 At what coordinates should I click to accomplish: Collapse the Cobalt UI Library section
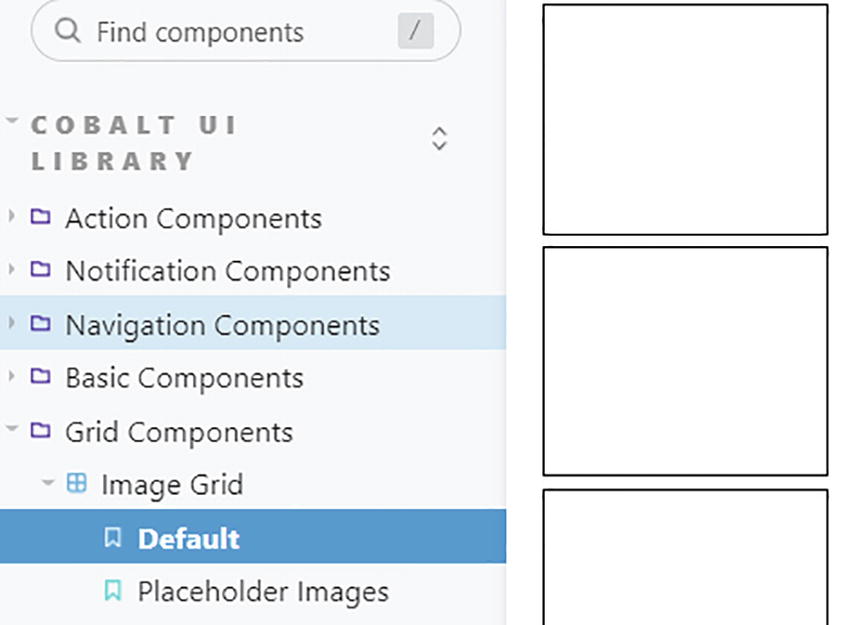[12, 123]
